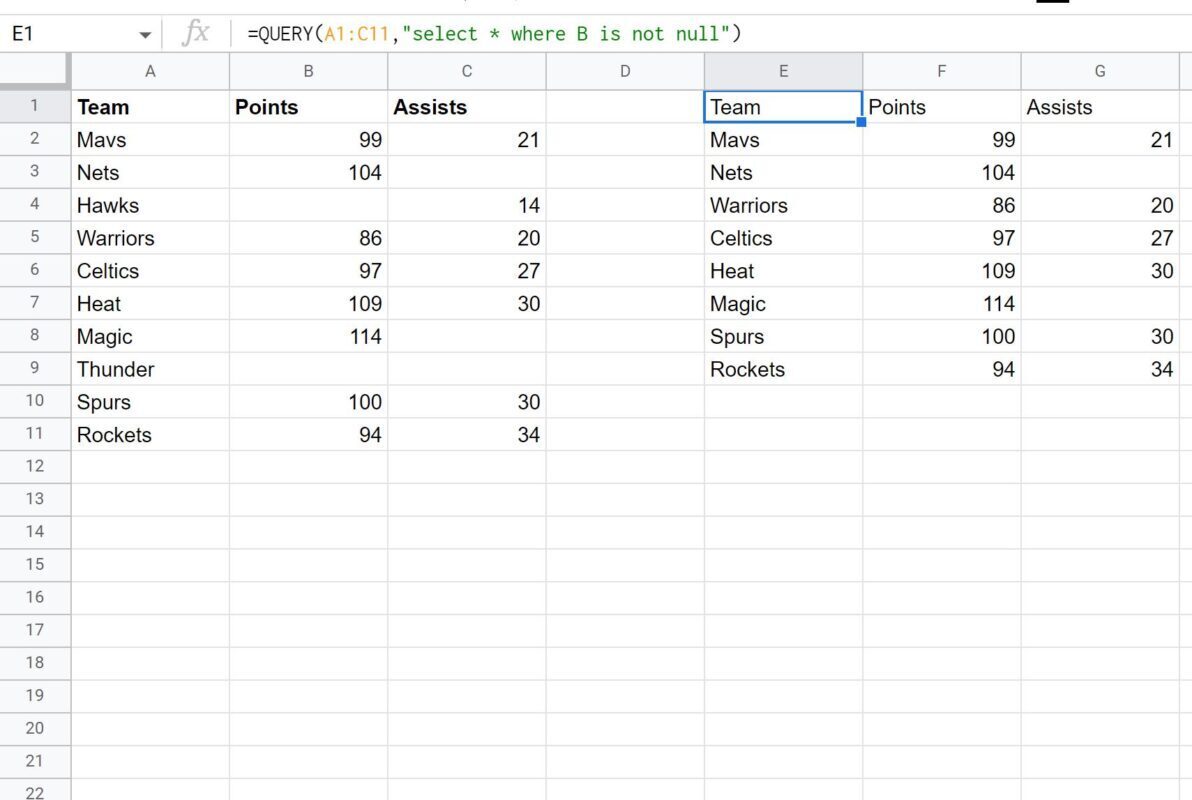Select the Hawks team cell

click(x=150, y=205)
